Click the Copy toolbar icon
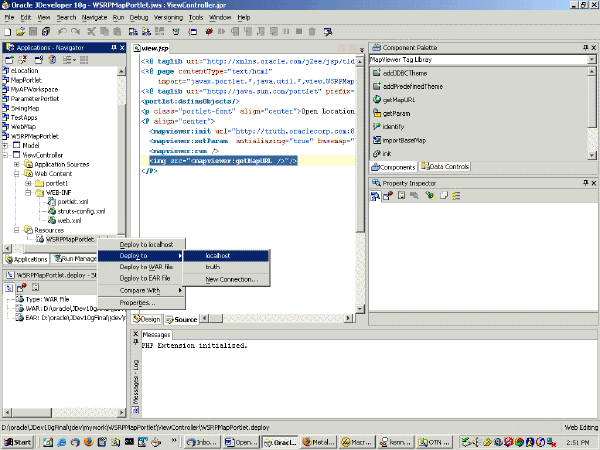Screen dimensions: 600x450 104,32
